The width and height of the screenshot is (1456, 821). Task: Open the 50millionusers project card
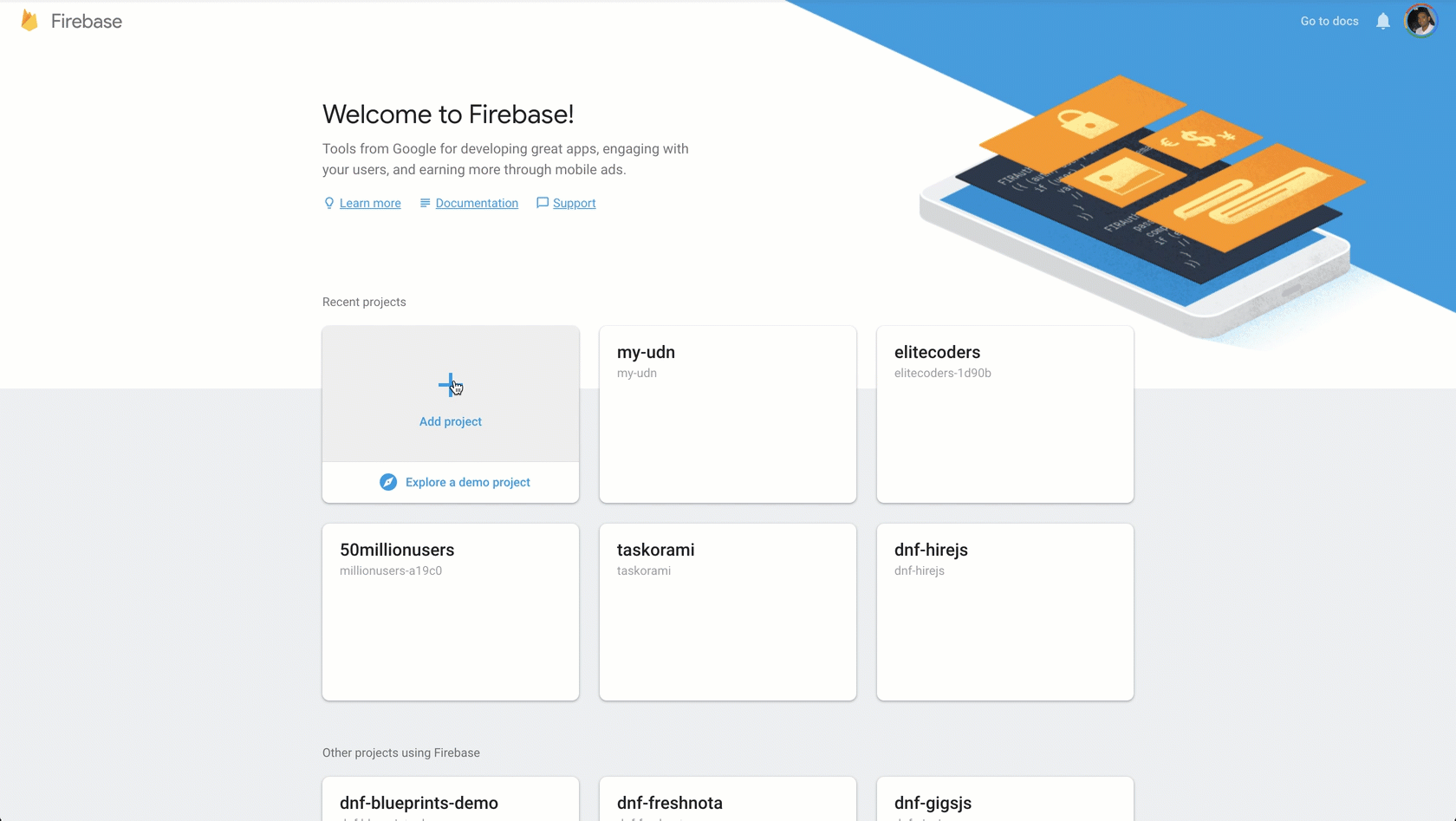pos(451,612)
